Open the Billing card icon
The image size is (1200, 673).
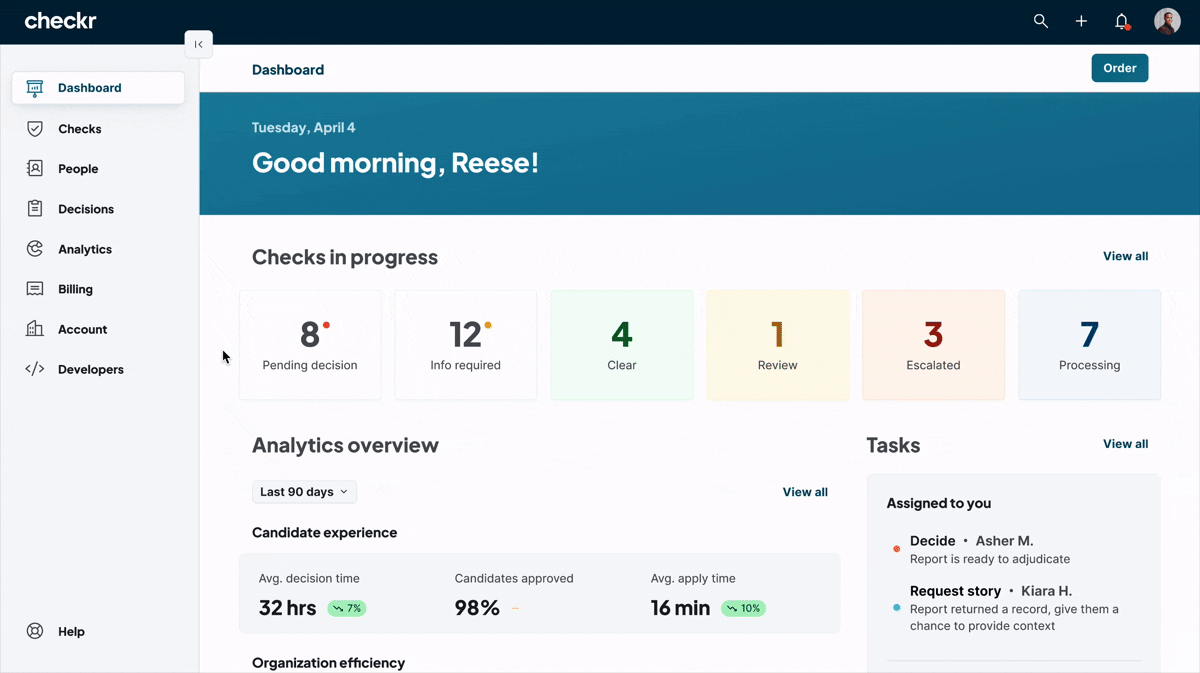pyautogui.click(x=34, y=288)
